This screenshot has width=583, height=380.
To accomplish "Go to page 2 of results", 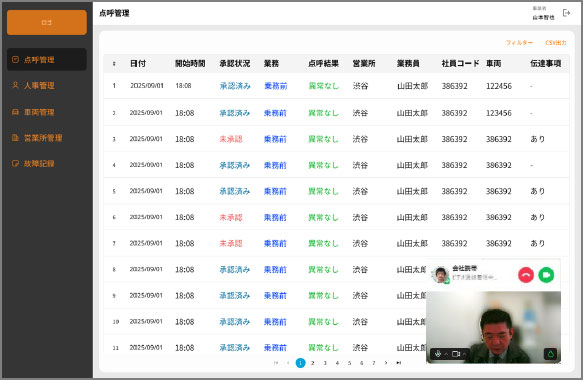I will (x=313, y=363).
